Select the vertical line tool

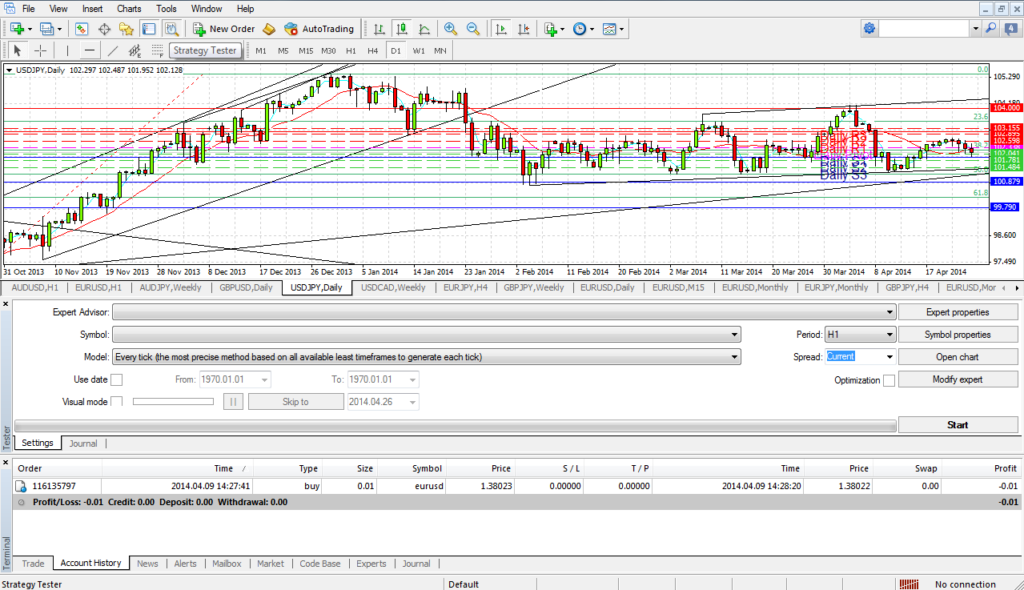click(67, 50)
